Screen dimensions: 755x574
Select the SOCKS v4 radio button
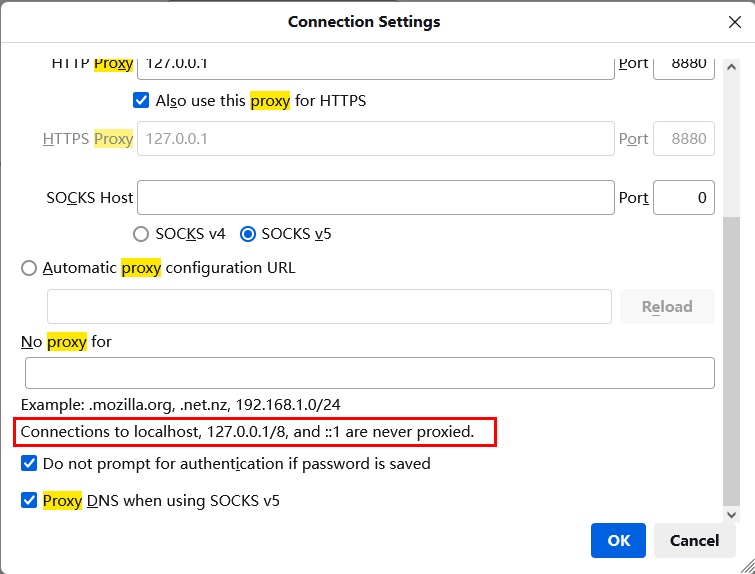coord(141,234)
